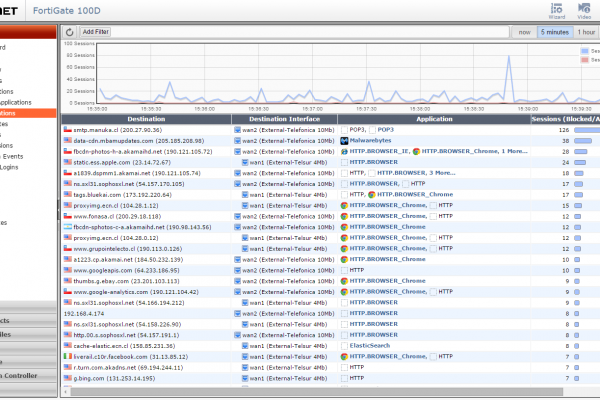600x400 pixels.
Task: Select http.00.s.sophosxl.net (54.157.191.1) destination
Action: click(x=126, y=335)
